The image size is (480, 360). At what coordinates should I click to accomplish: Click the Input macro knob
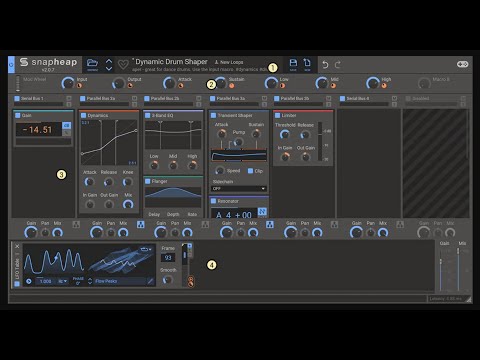68,83
